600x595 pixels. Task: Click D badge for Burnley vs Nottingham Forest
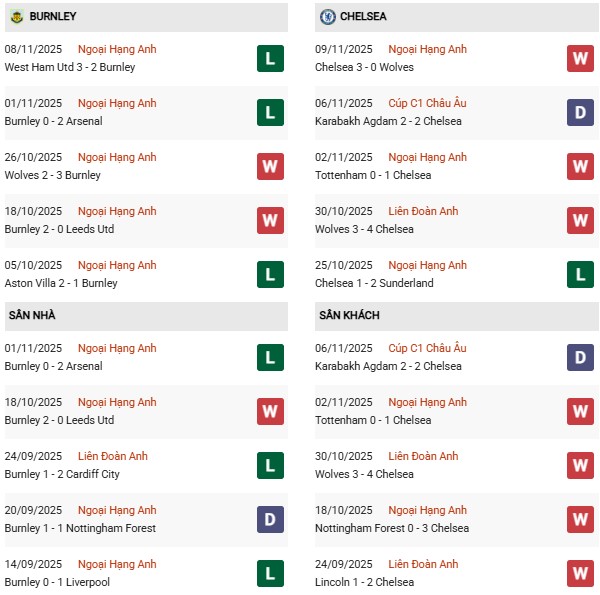click(x=270, y=520)
